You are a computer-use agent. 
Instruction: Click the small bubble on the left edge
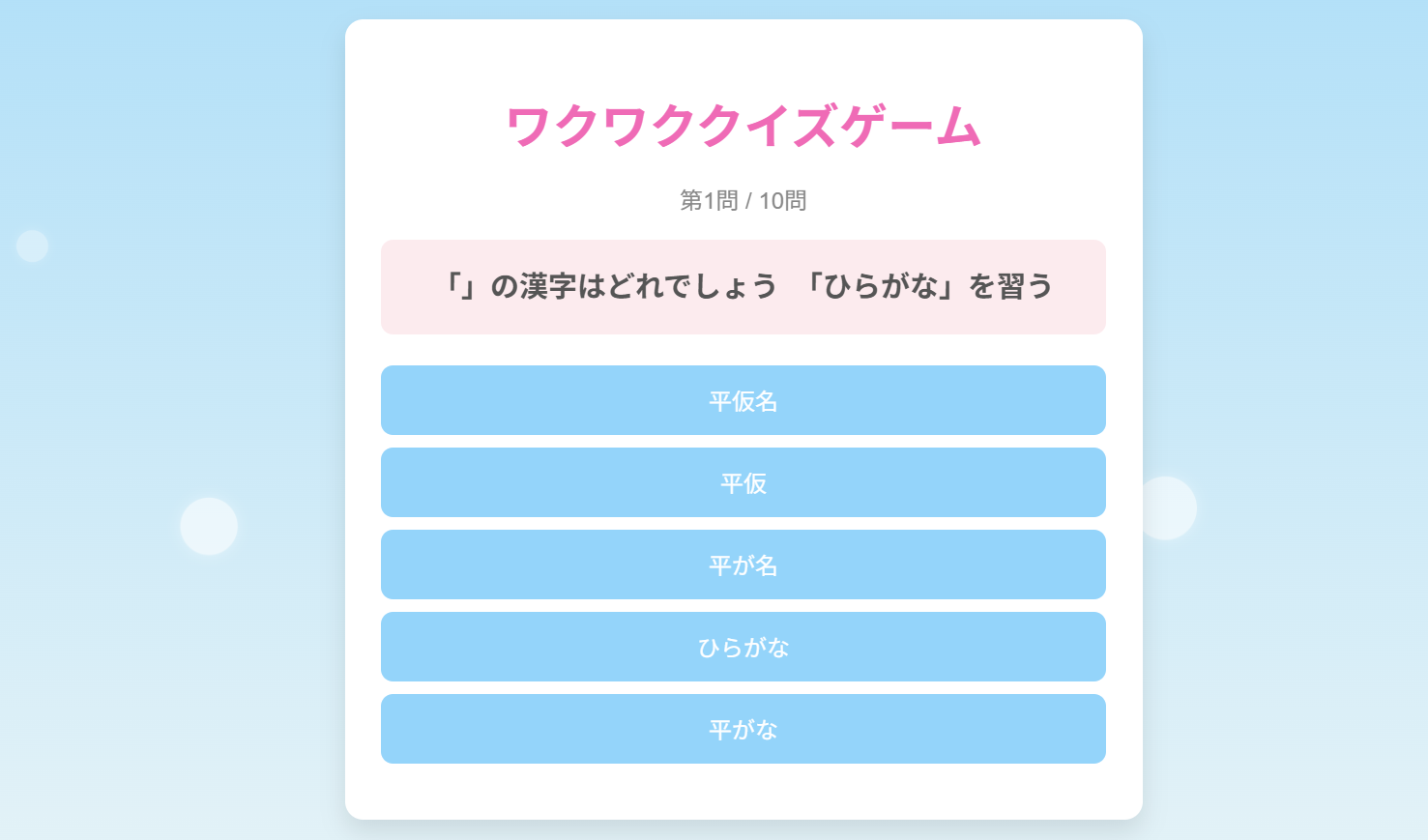point(32,246)
